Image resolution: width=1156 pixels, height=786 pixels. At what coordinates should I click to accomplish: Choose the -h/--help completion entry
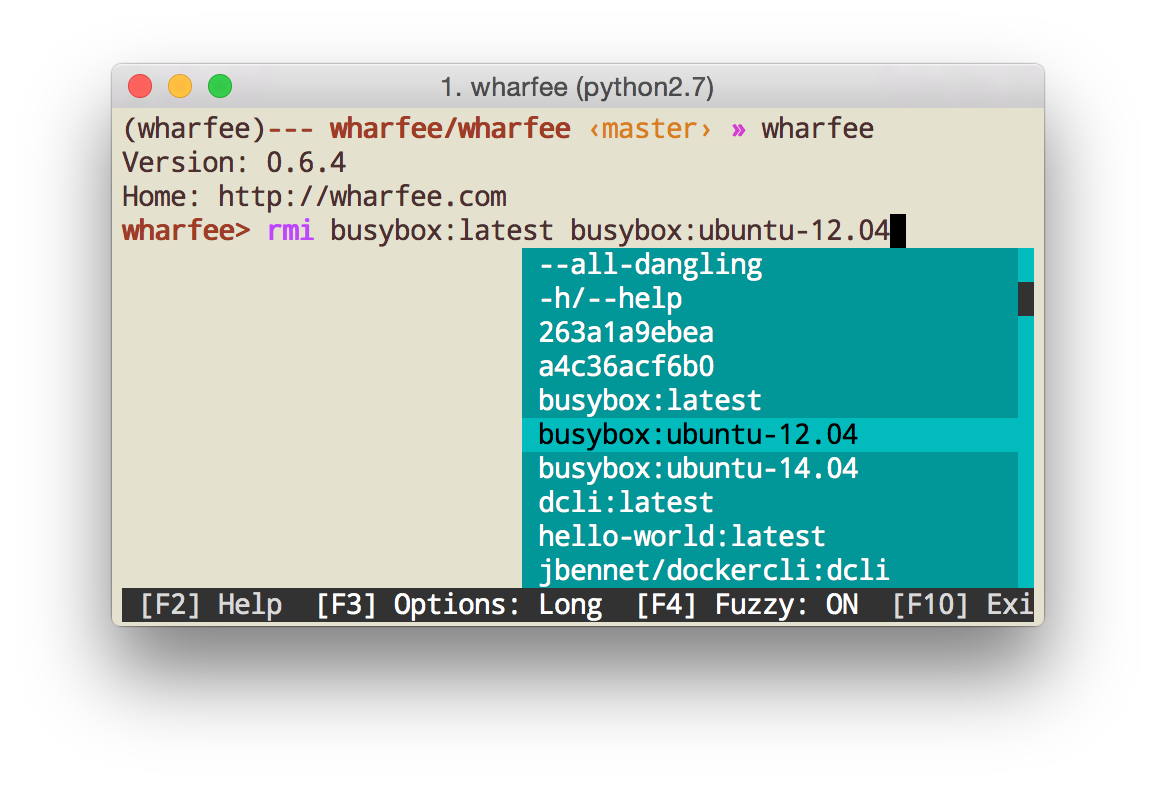point(770,299)
